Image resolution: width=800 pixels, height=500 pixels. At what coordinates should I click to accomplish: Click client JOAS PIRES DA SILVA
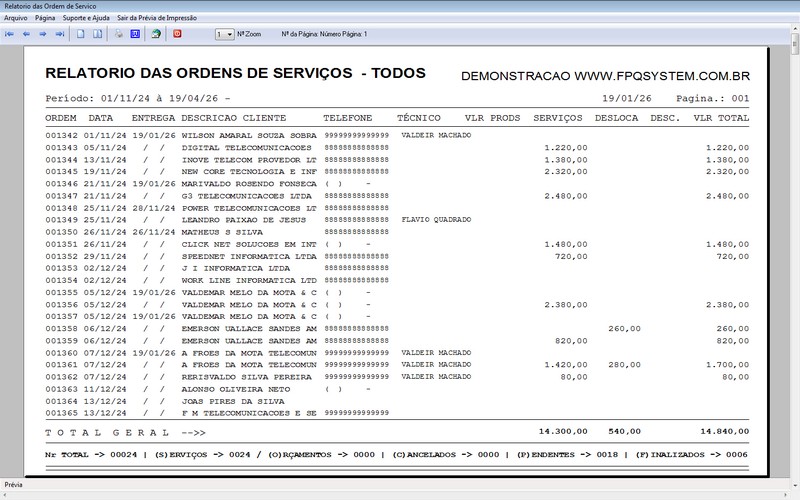(x=233, y=402)
